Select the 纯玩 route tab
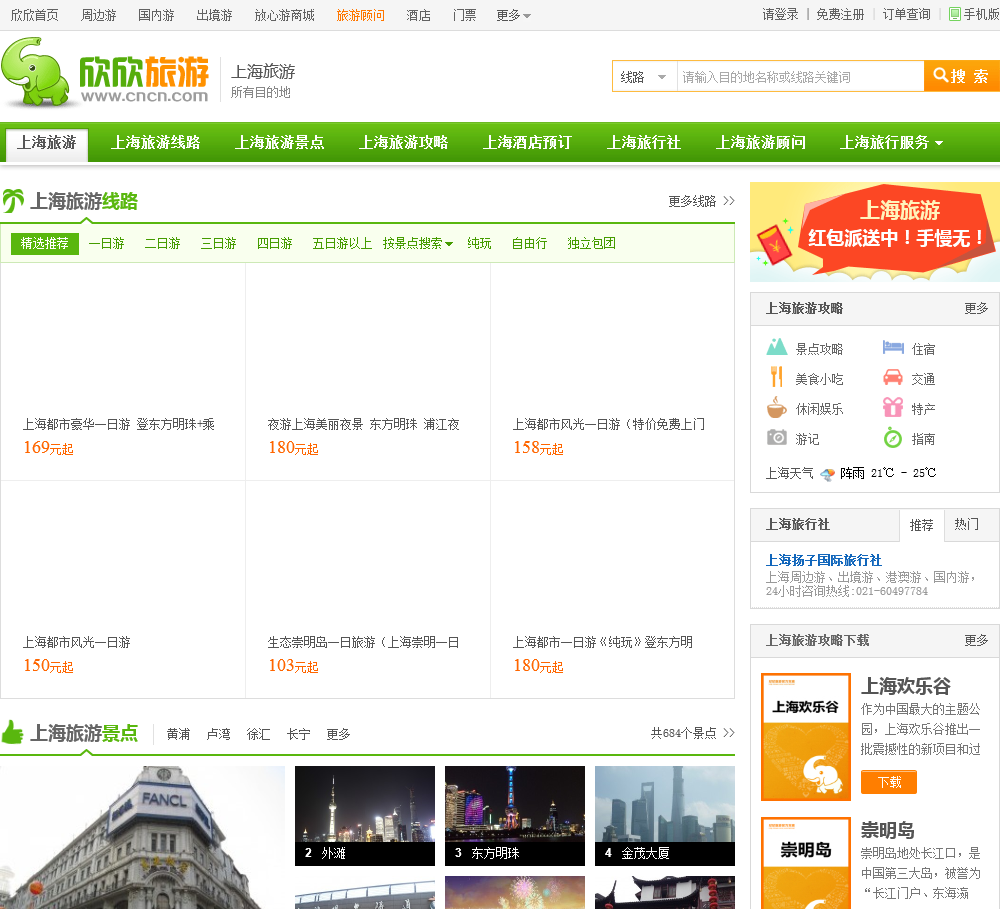The width and height of the screenshot is (1000, 909). (479, 243)
